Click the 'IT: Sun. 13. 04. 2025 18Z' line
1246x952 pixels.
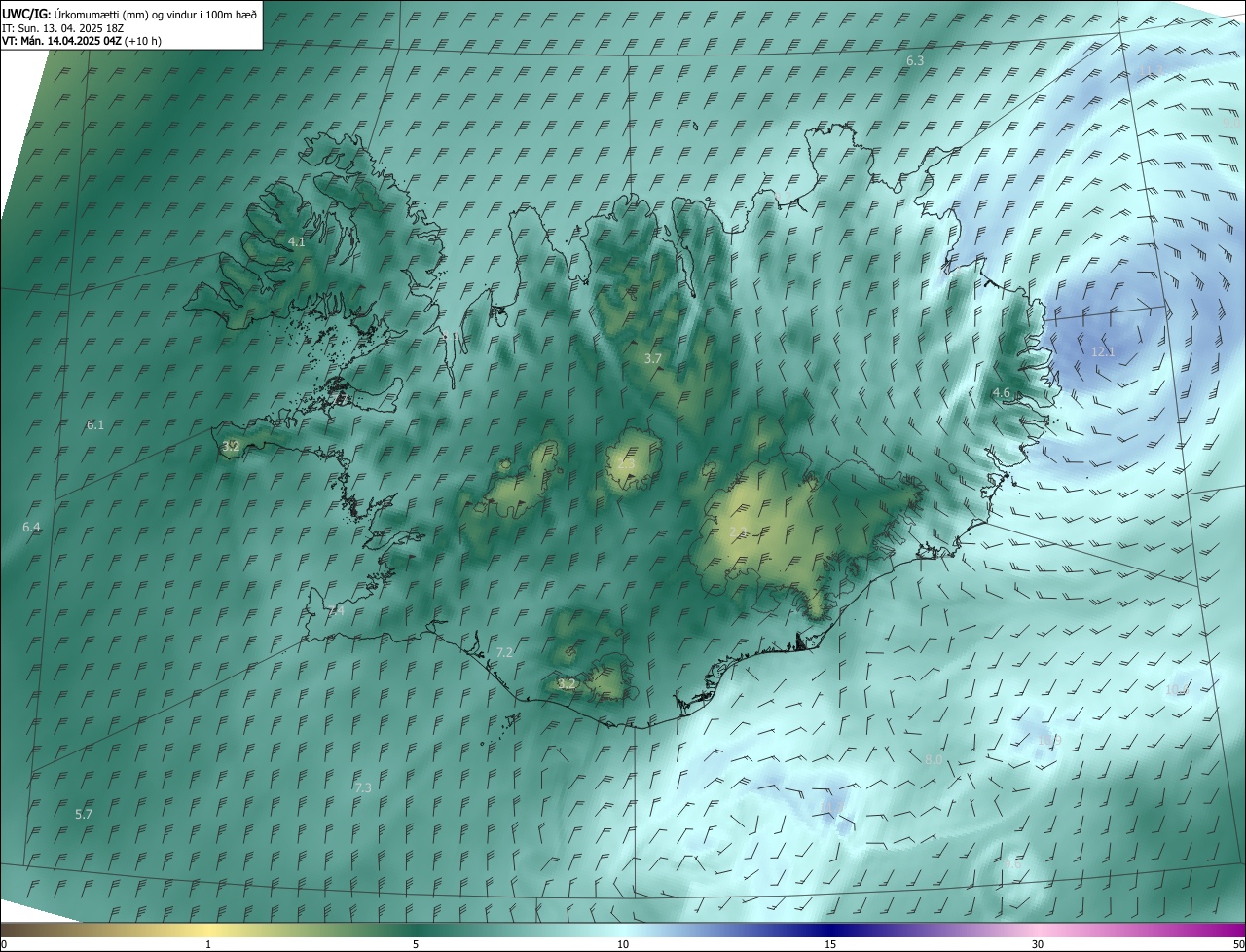(x=62, y=27)
